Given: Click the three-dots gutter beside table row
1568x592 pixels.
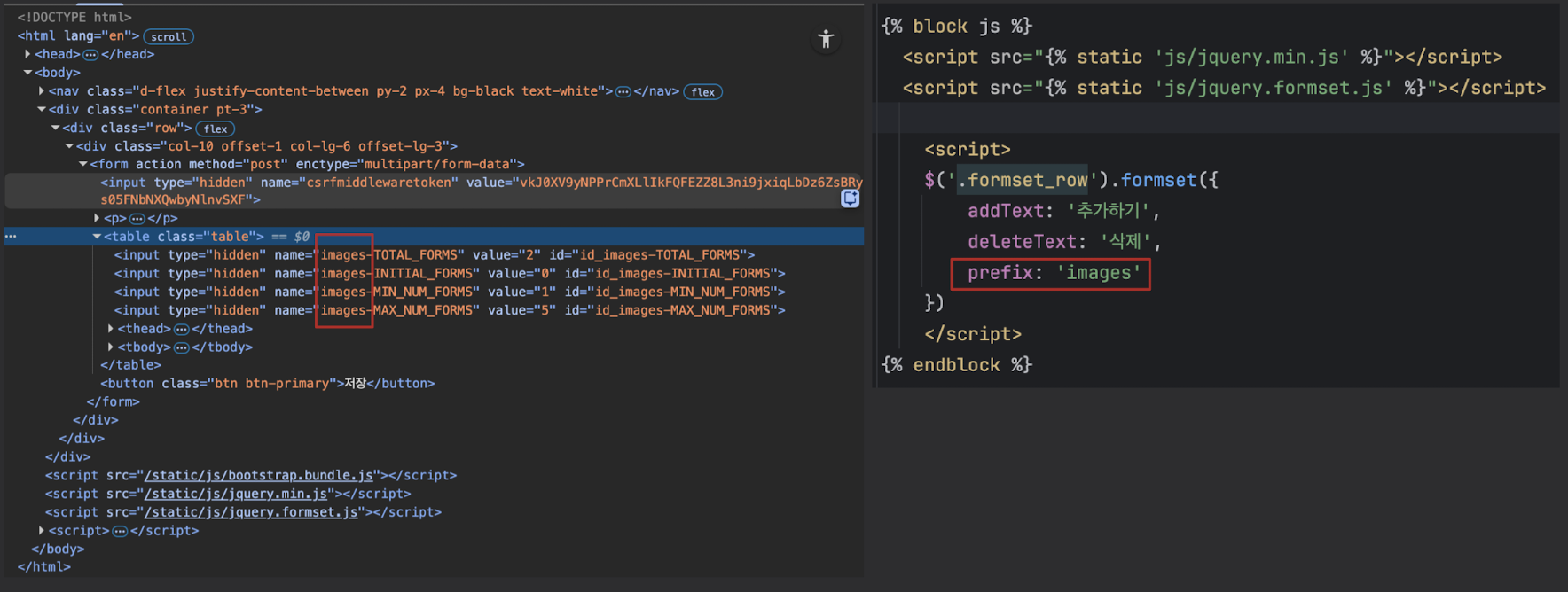Looking at the screenshot, I should tap(11, 237).
